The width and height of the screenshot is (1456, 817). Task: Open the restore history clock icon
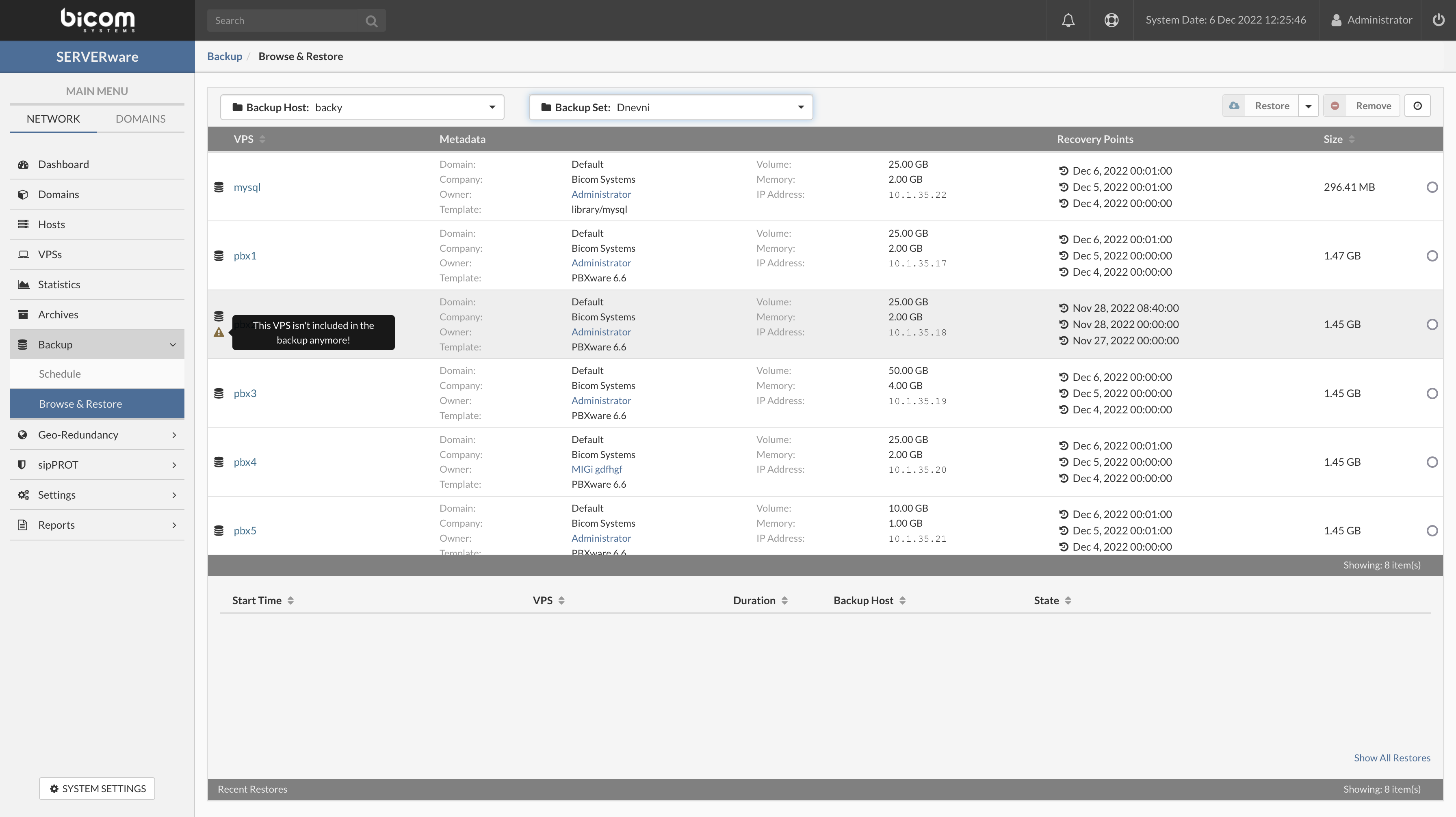pyautogui.click(x=1417, y=106)
